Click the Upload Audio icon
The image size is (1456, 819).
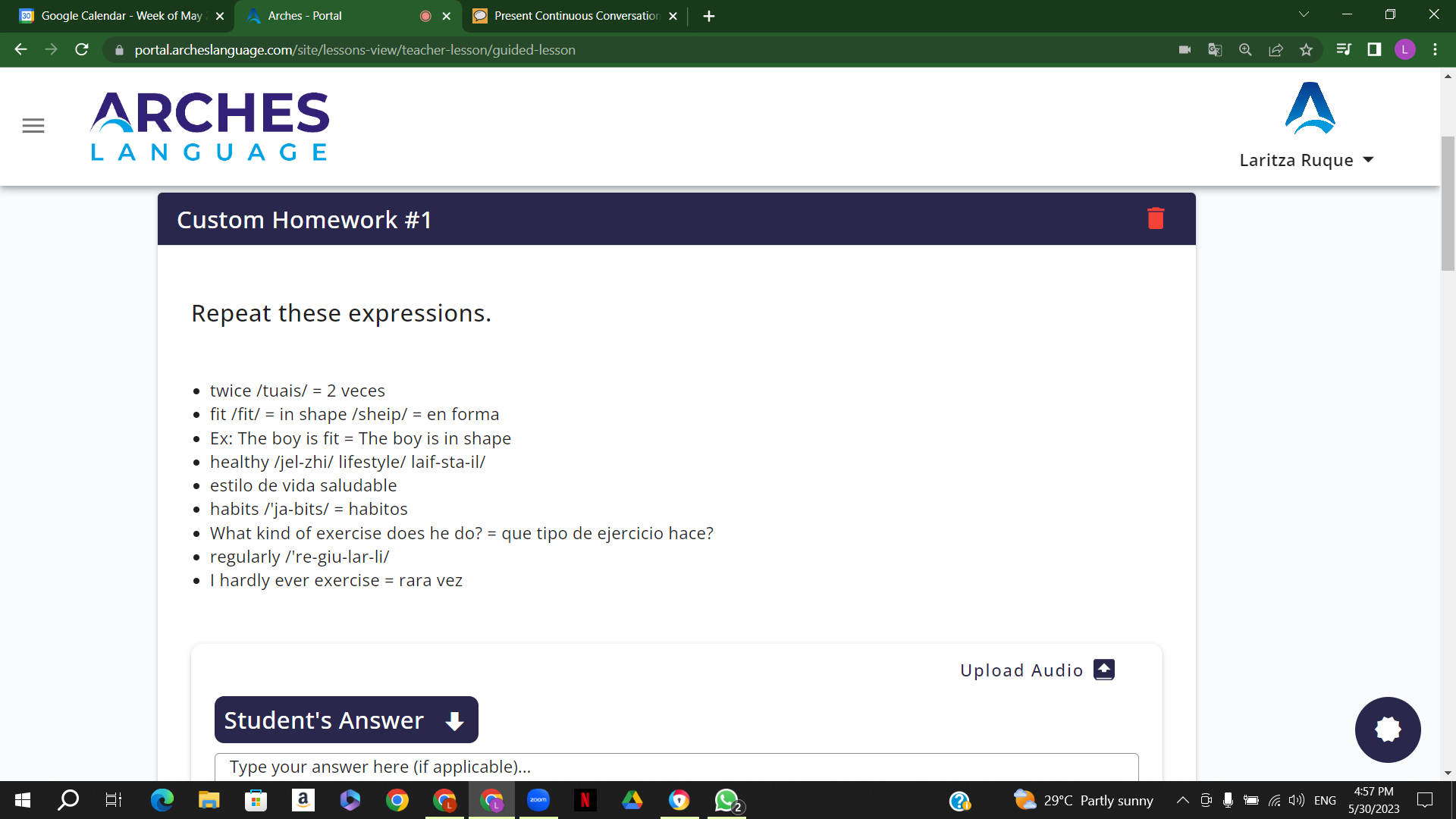(1104, 670)
